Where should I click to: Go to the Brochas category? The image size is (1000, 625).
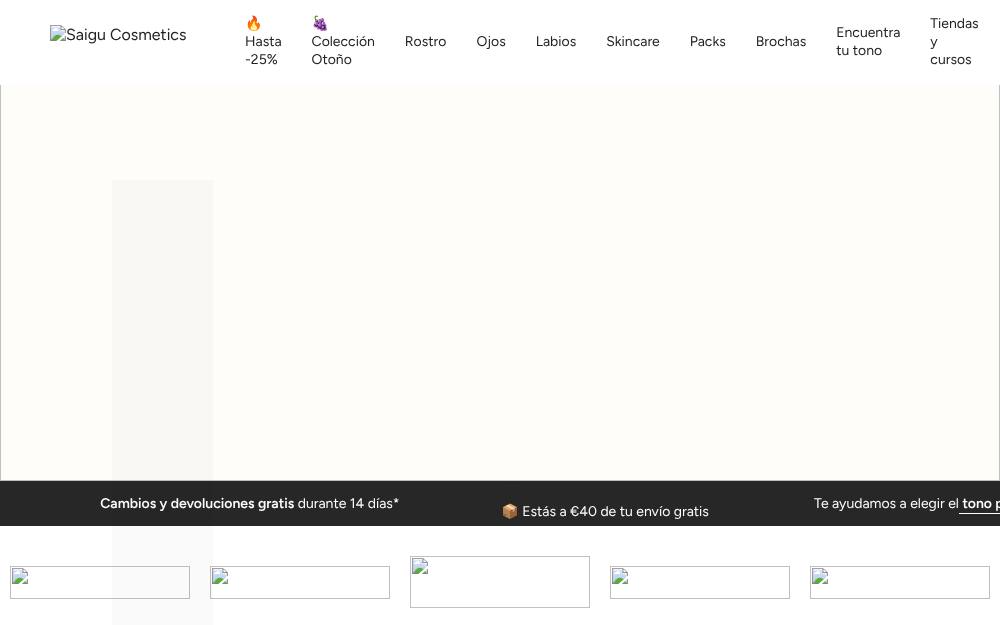pyautogui.click(x=781, y=41)
